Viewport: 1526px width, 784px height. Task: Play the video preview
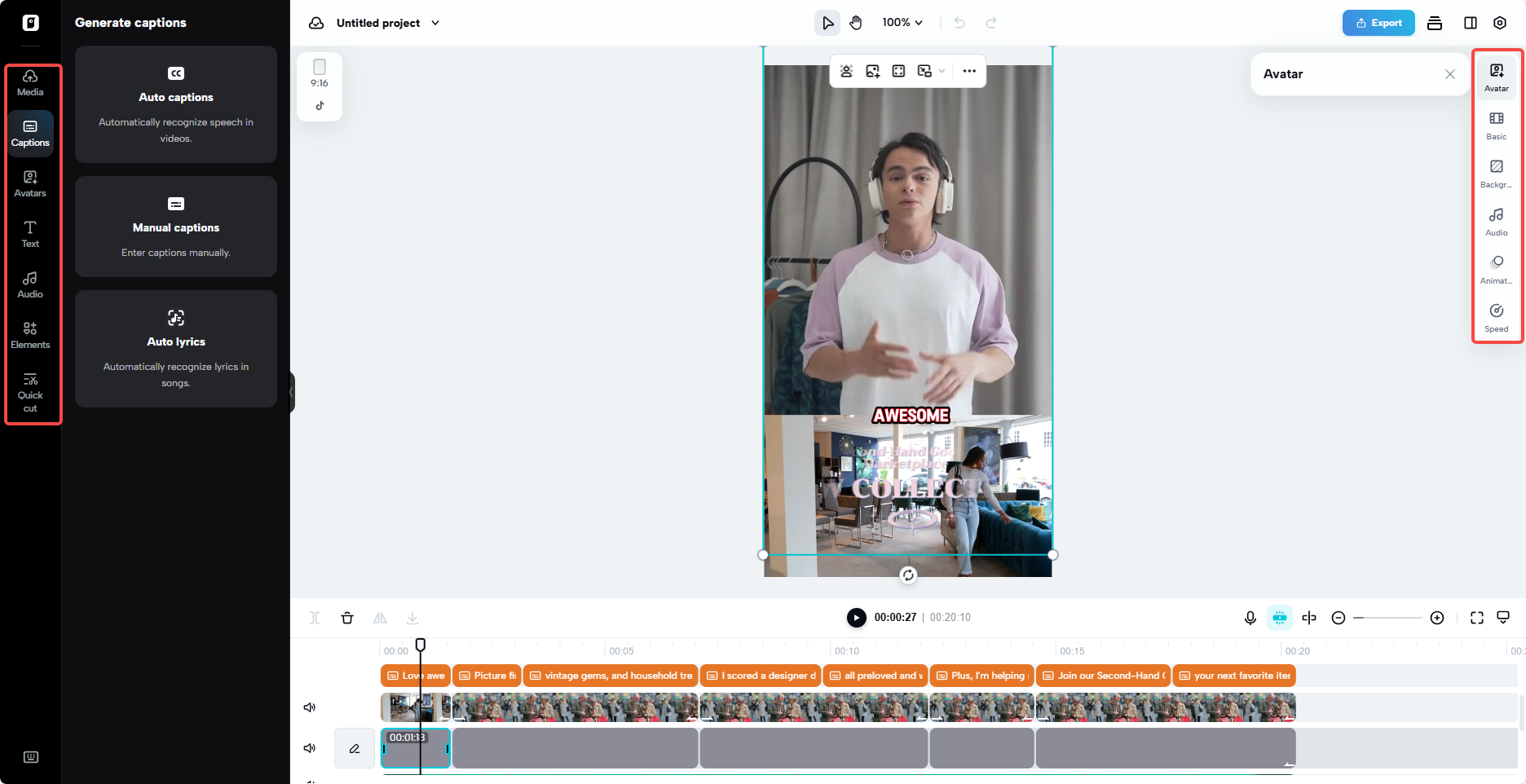pyautogui.click(x=856, y=618)
